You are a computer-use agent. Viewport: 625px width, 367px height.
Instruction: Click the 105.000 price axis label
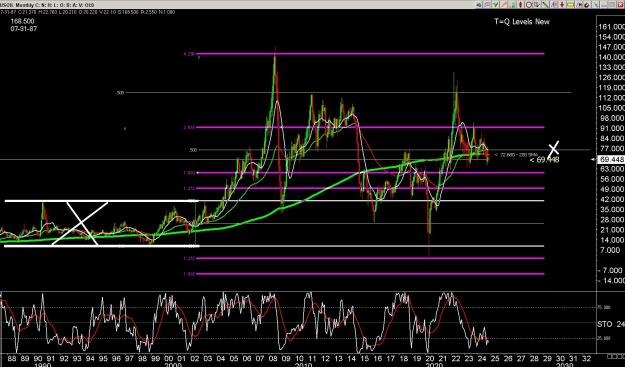coord(611,108)
